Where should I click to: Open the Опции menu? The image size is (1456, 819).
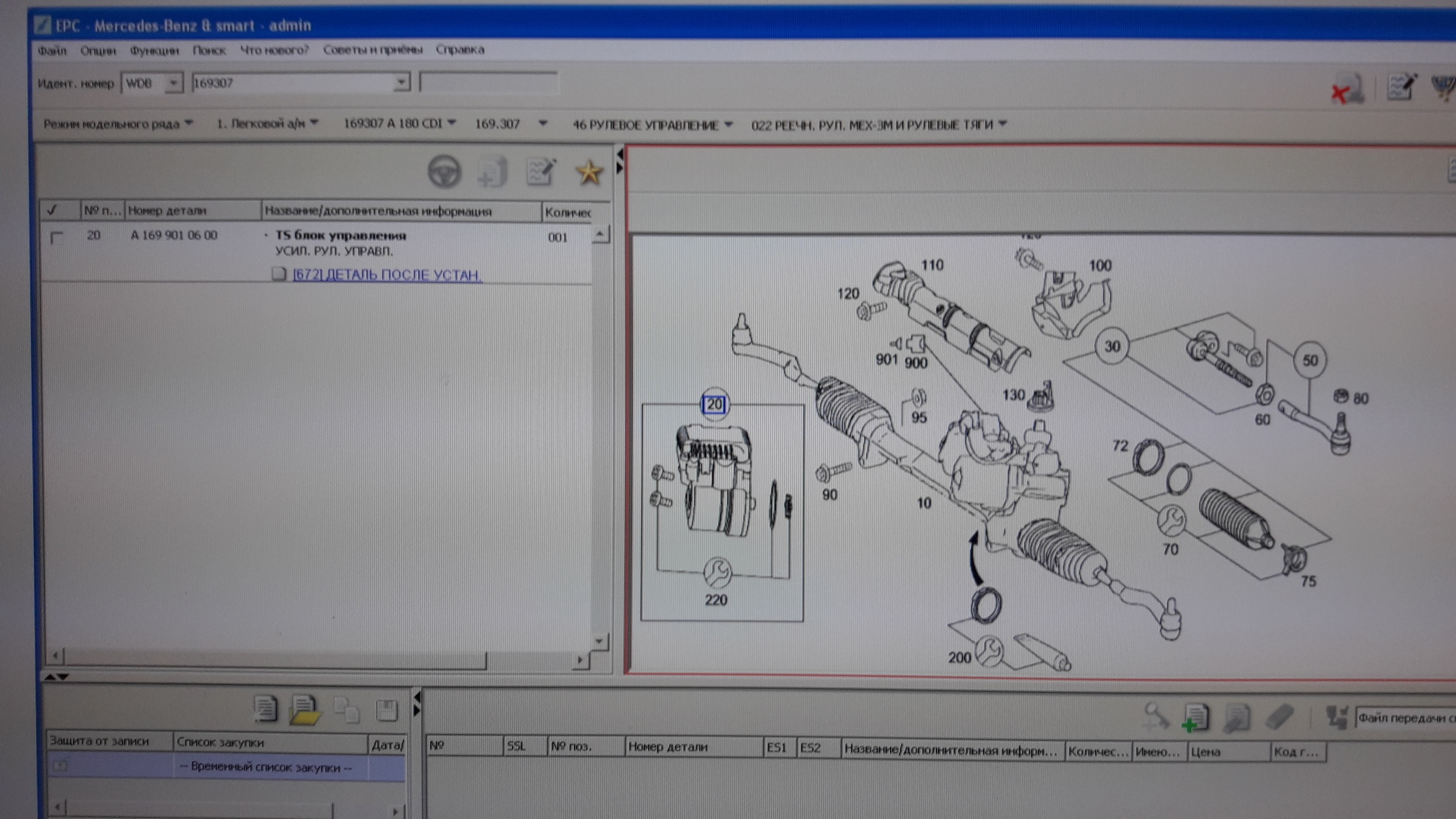coord(98,51)
